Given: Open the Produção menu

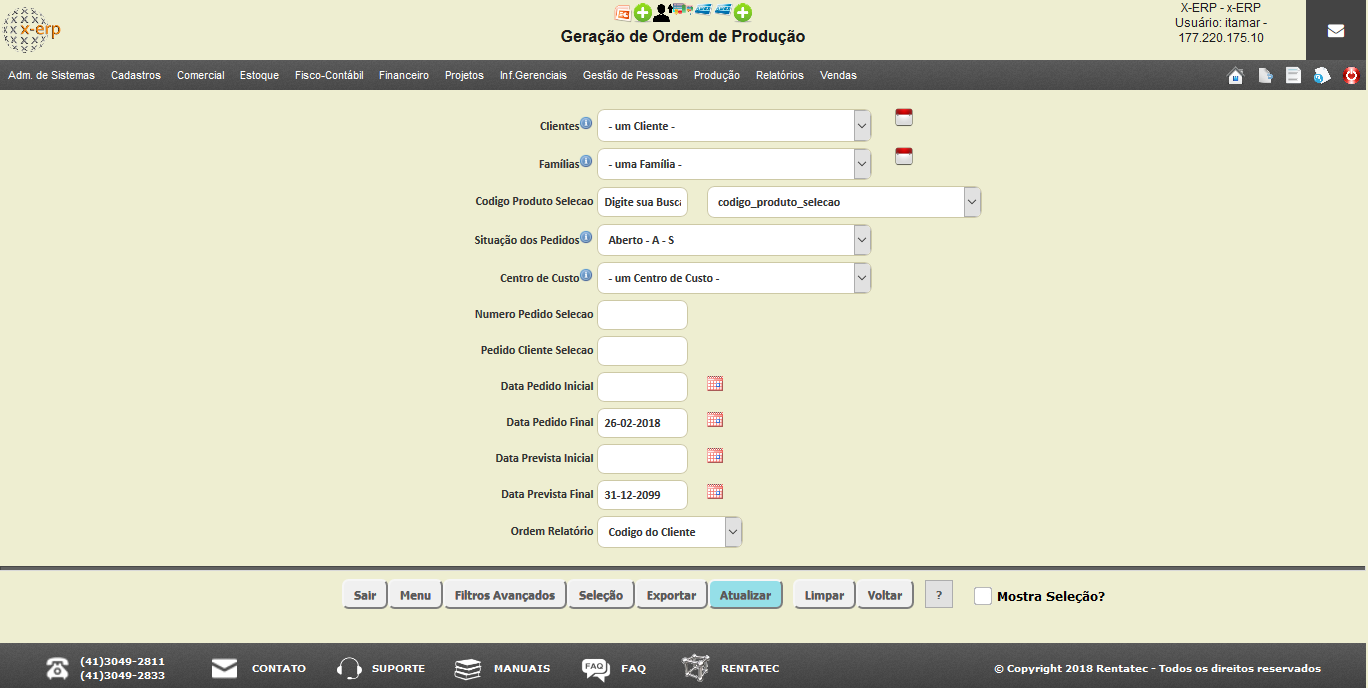Looking at the screenshot, I should pos(717,75).
